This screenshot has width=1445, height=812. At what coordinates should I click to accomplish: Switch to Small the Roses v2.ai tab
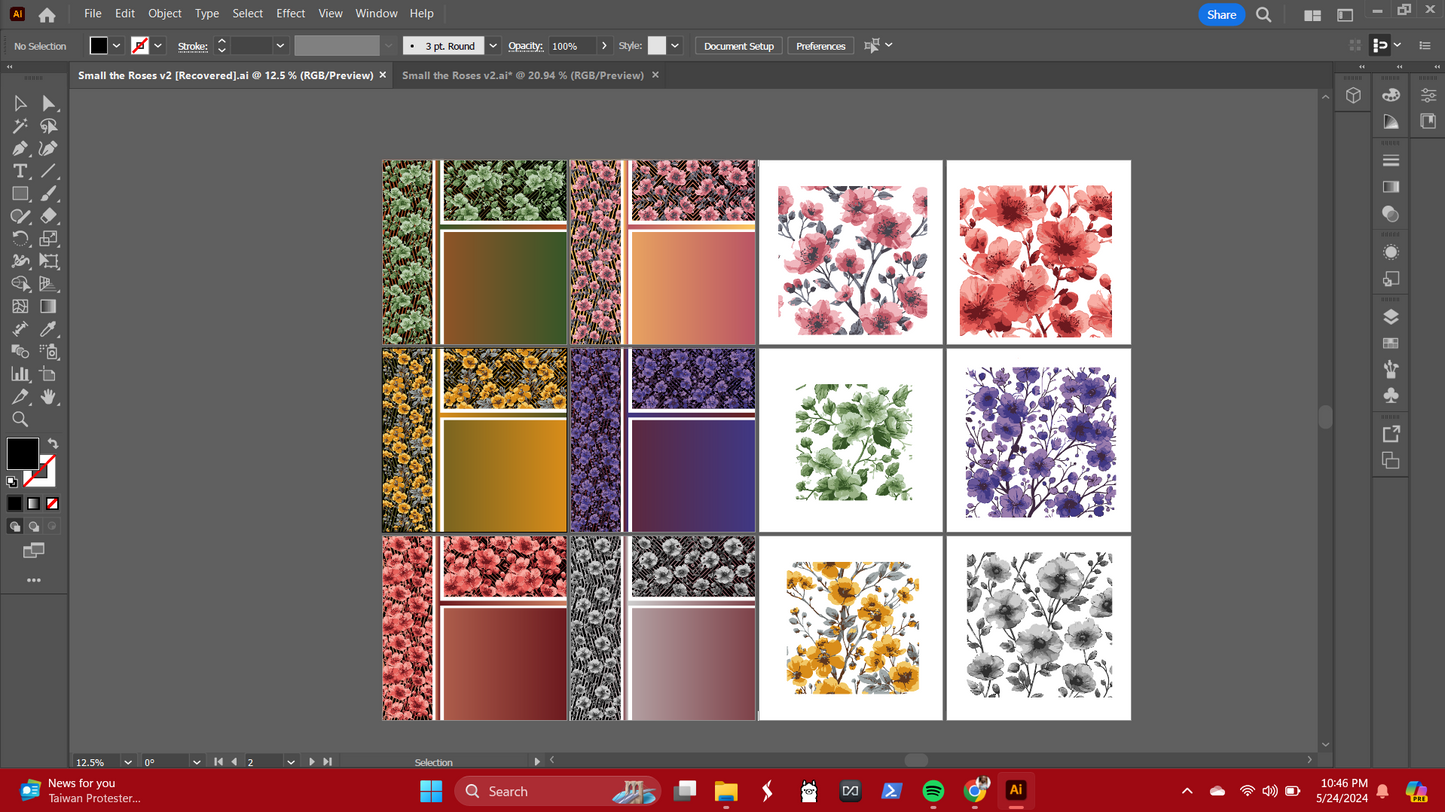click(x=522, y=75)
